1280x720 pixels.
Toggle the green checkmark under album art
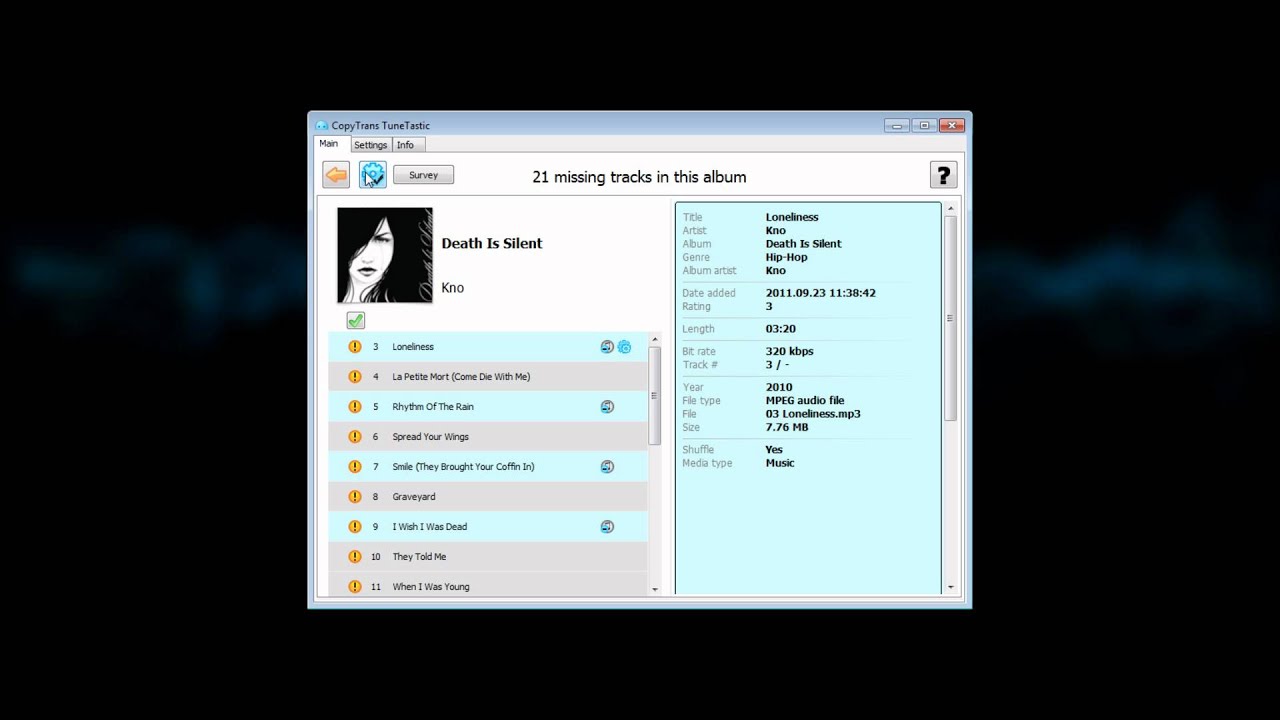tap(356, 320)
